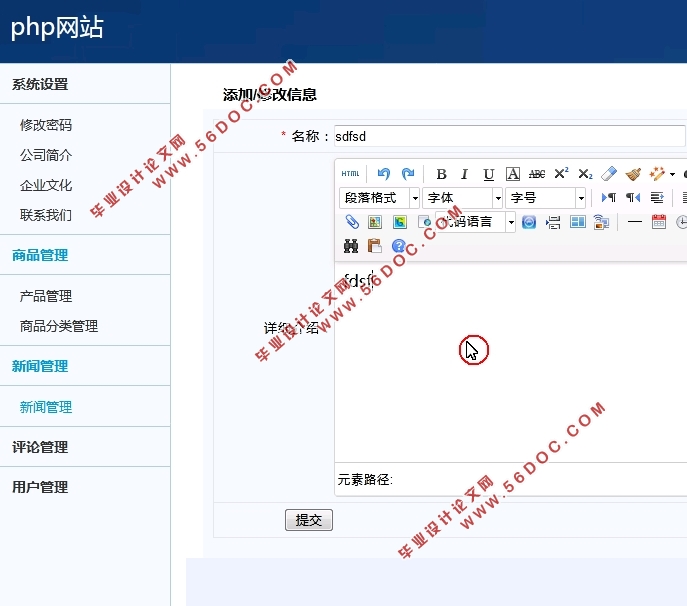
Task: Open the 字号 font size dropdown
Action: pos(545,198)
